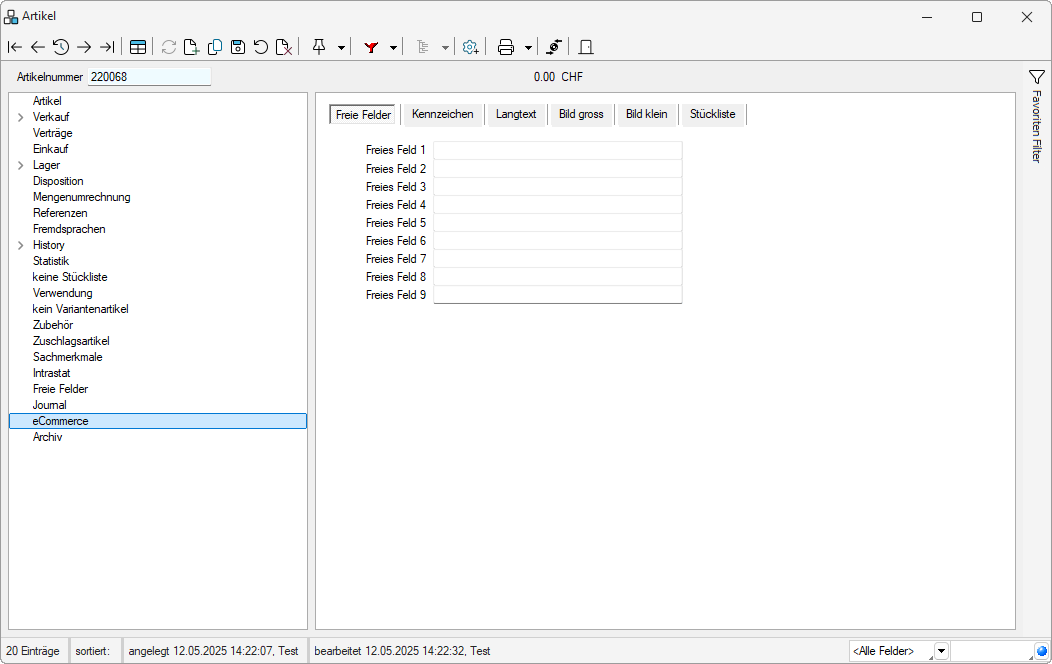Go to the previous record
The height and width of the screenshot is (664, 1052).
tap(38, 47)
